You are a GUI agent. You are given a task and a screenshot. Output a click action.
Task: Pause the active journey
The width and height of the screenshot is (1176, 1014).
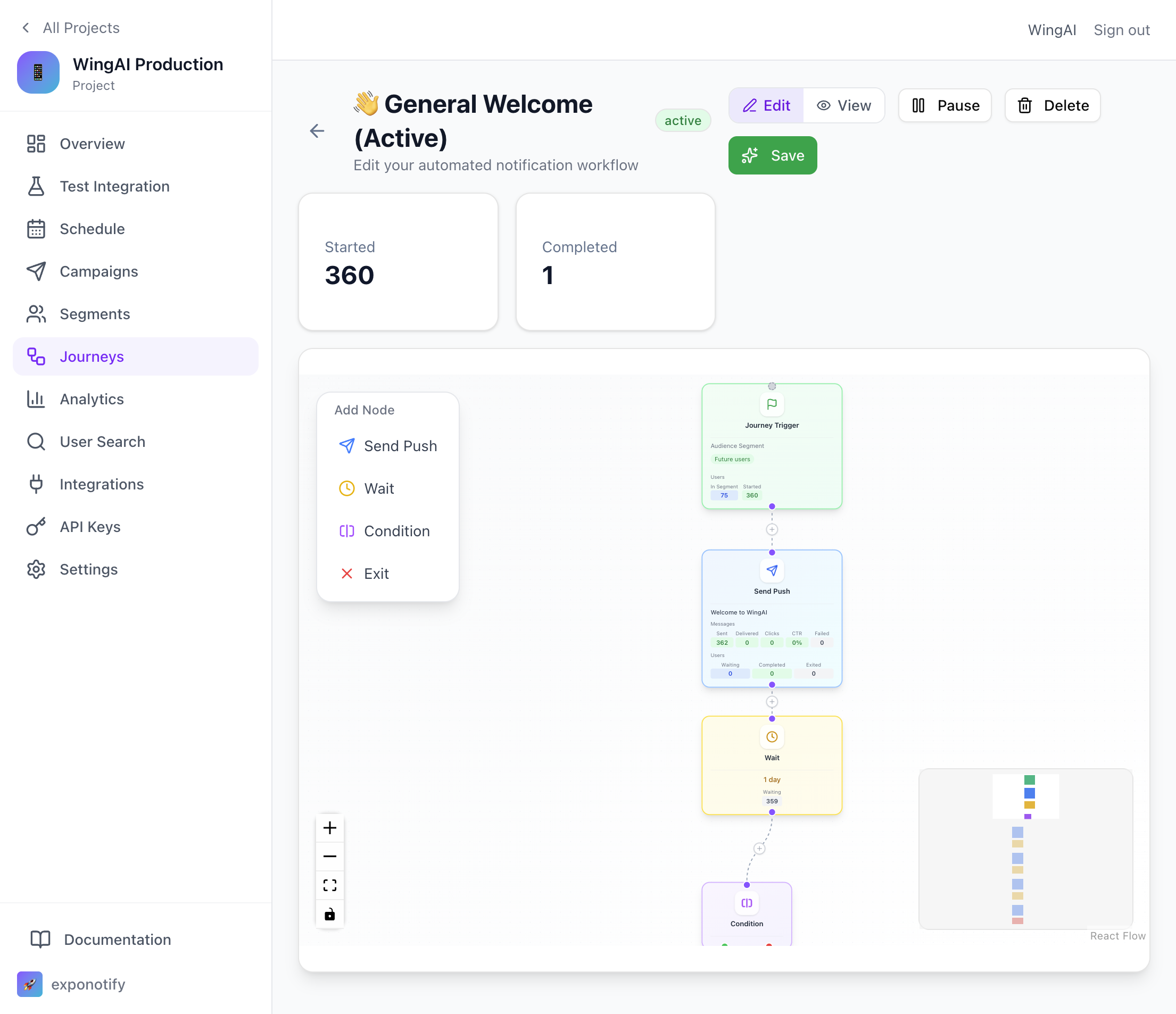(x=945, y=105)
